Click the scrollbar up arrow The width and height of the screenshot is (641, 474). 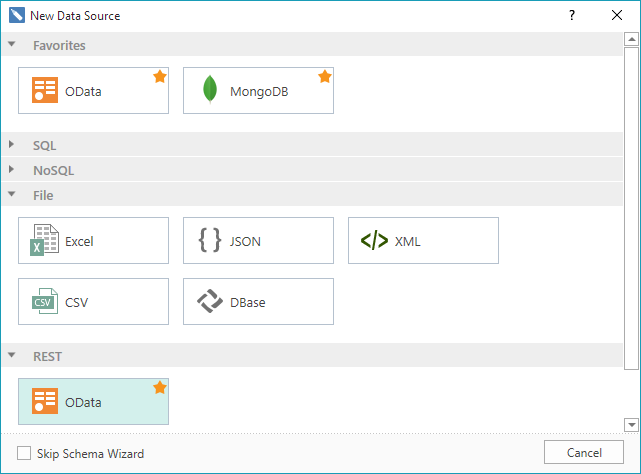(632, 39)
